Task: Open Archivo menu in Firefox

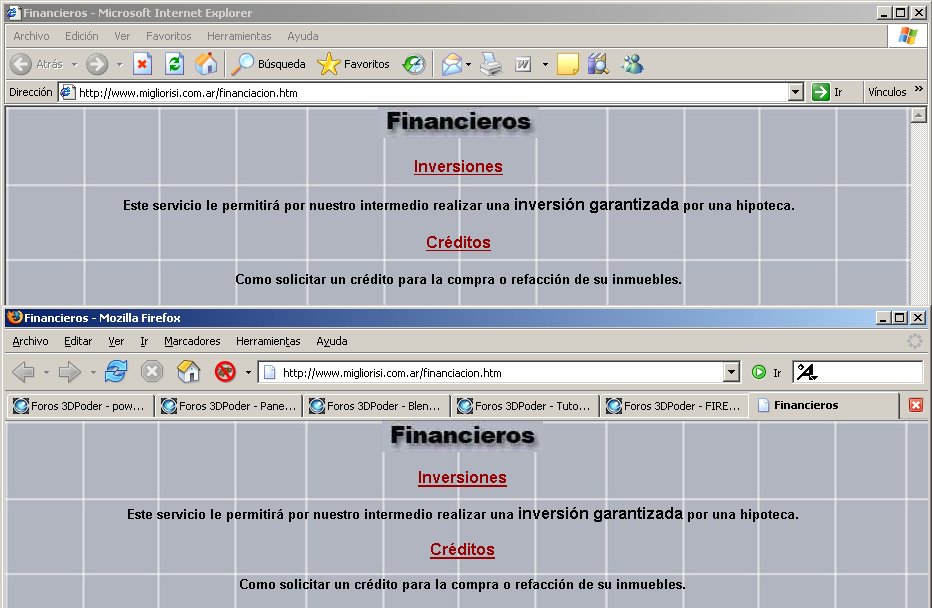Action: click(x=30, y=341)
